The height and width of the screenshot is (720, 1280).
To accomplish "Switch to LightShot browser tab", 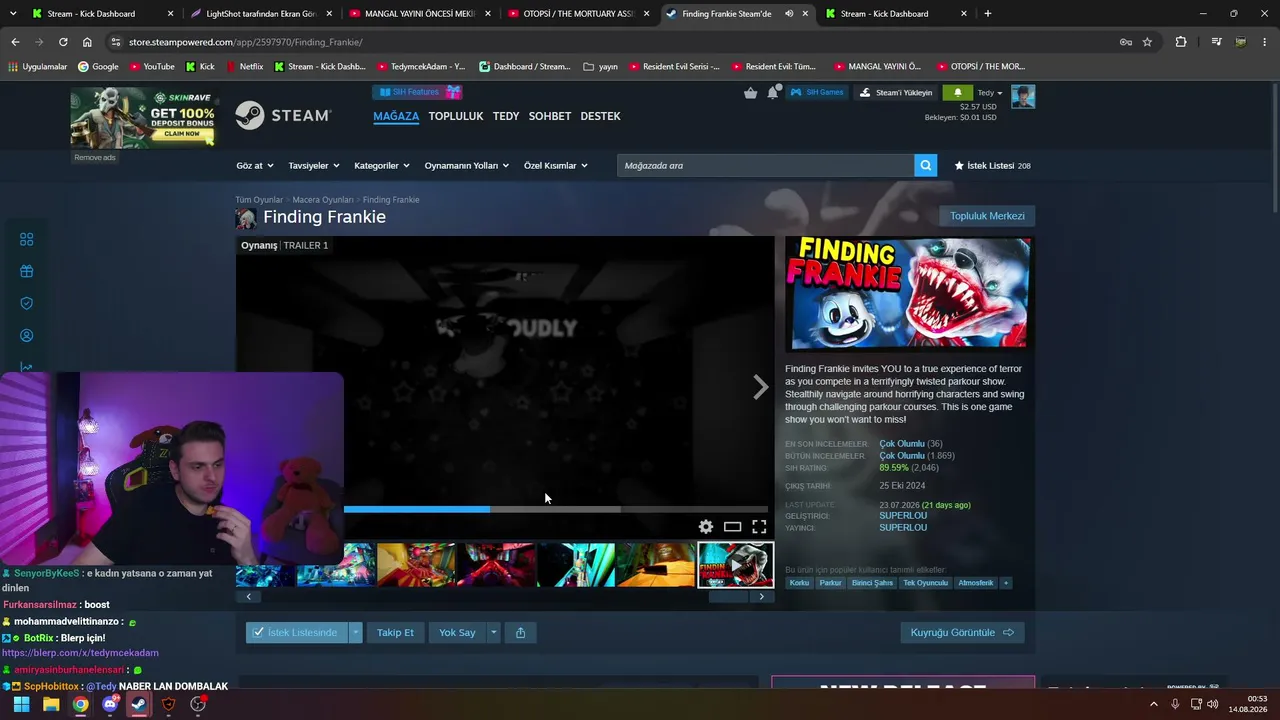I will 259,14.
